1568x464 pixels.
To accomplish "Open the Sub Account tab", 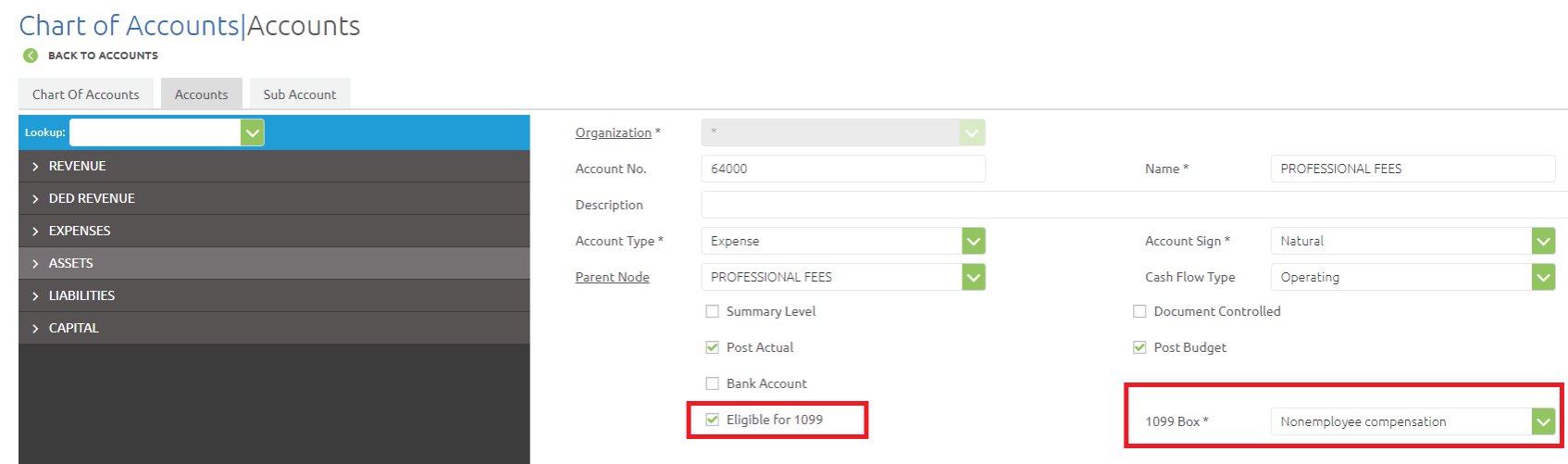I will click(x=299, y=94).
